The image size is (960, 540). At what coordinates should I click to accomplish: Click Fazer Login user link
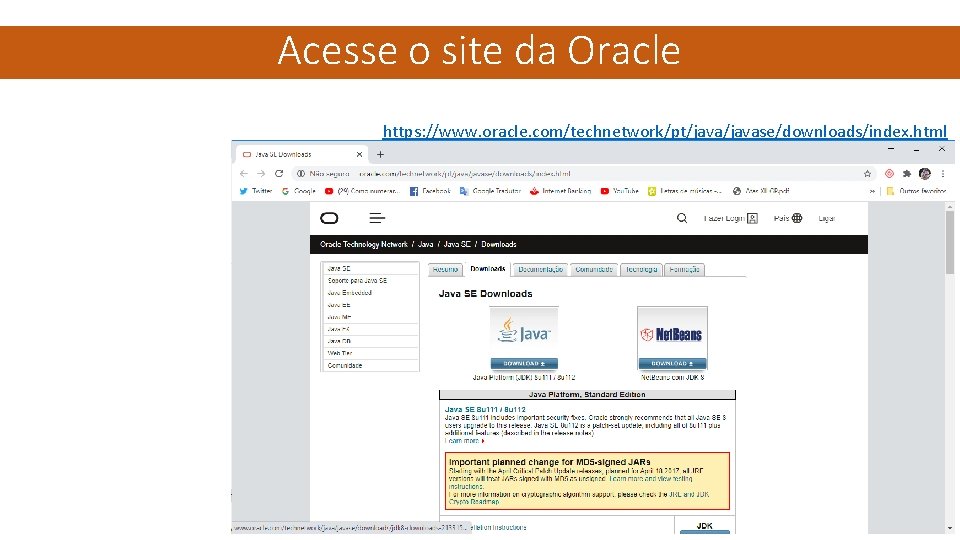click(x=730, y=218)
